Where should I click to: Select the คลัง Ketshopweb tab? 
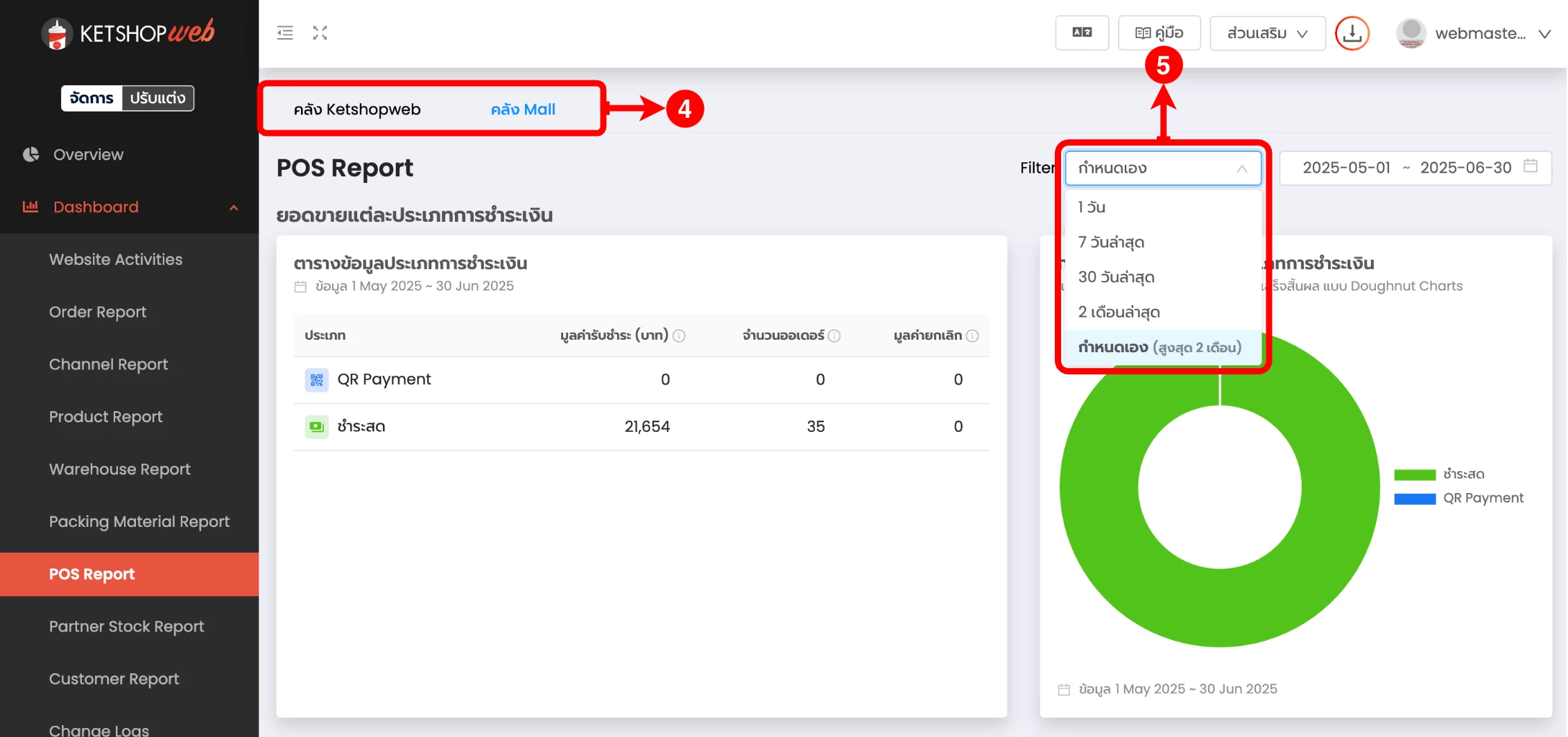pos(356,110)
